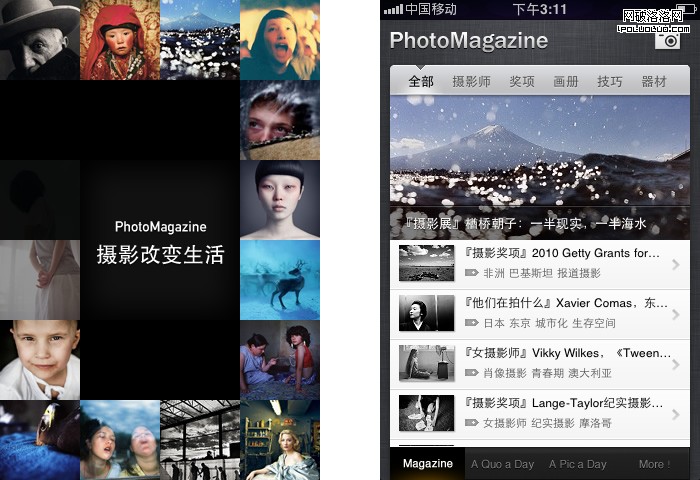Viewport: 700px width, 480px height.
Task: Open the 2010 Getty Grants article thumbnail
Action: tap(426, 263)
